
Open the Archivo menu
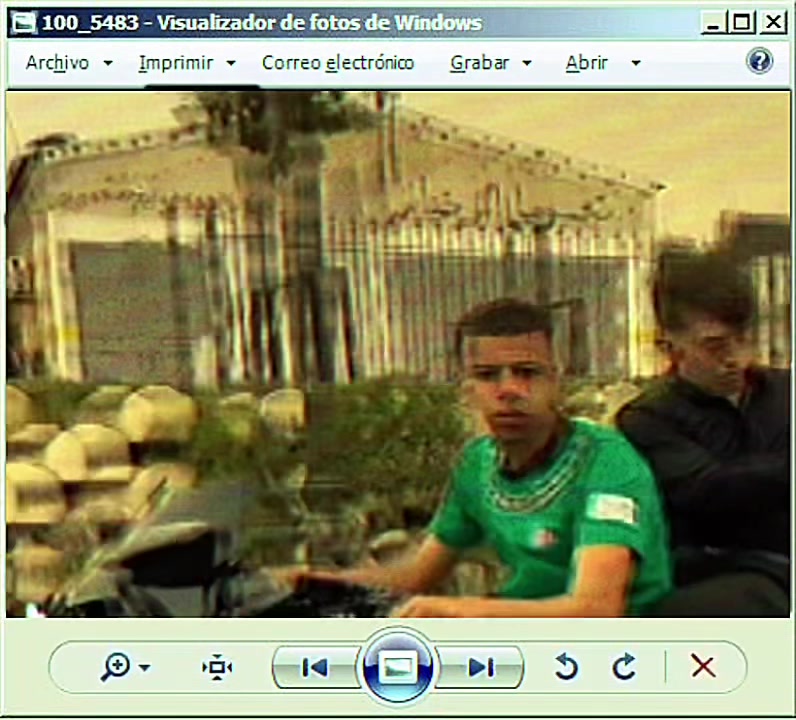coord(57,63)
